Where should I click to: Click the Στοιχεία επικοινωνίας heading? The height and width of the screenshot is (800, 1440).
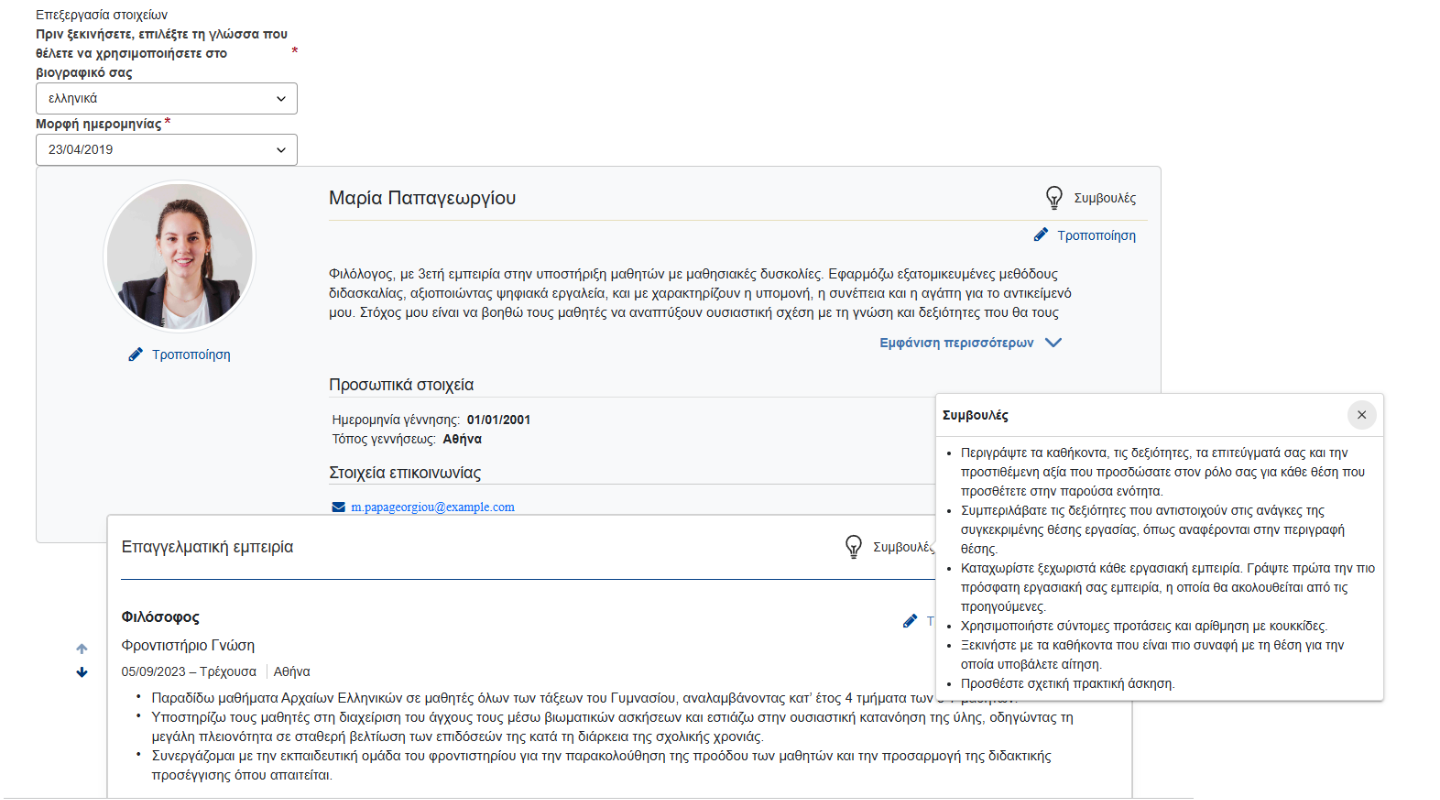point(405,473)
